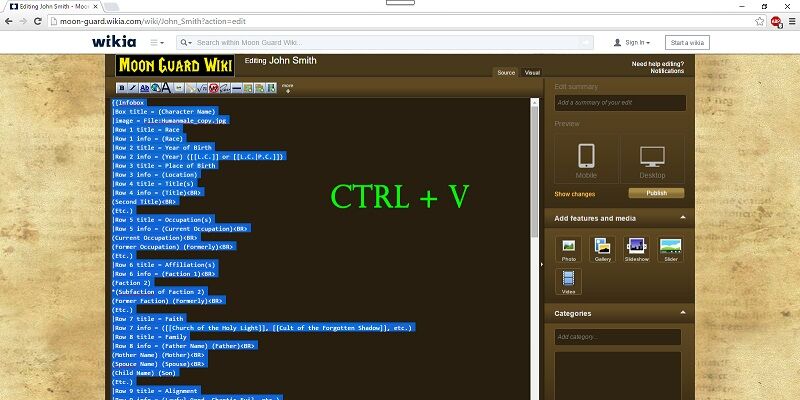Click the editor vertical scrollbar thumb
The width and height of the screenshot is (800, 400).
tap(534, 172)
